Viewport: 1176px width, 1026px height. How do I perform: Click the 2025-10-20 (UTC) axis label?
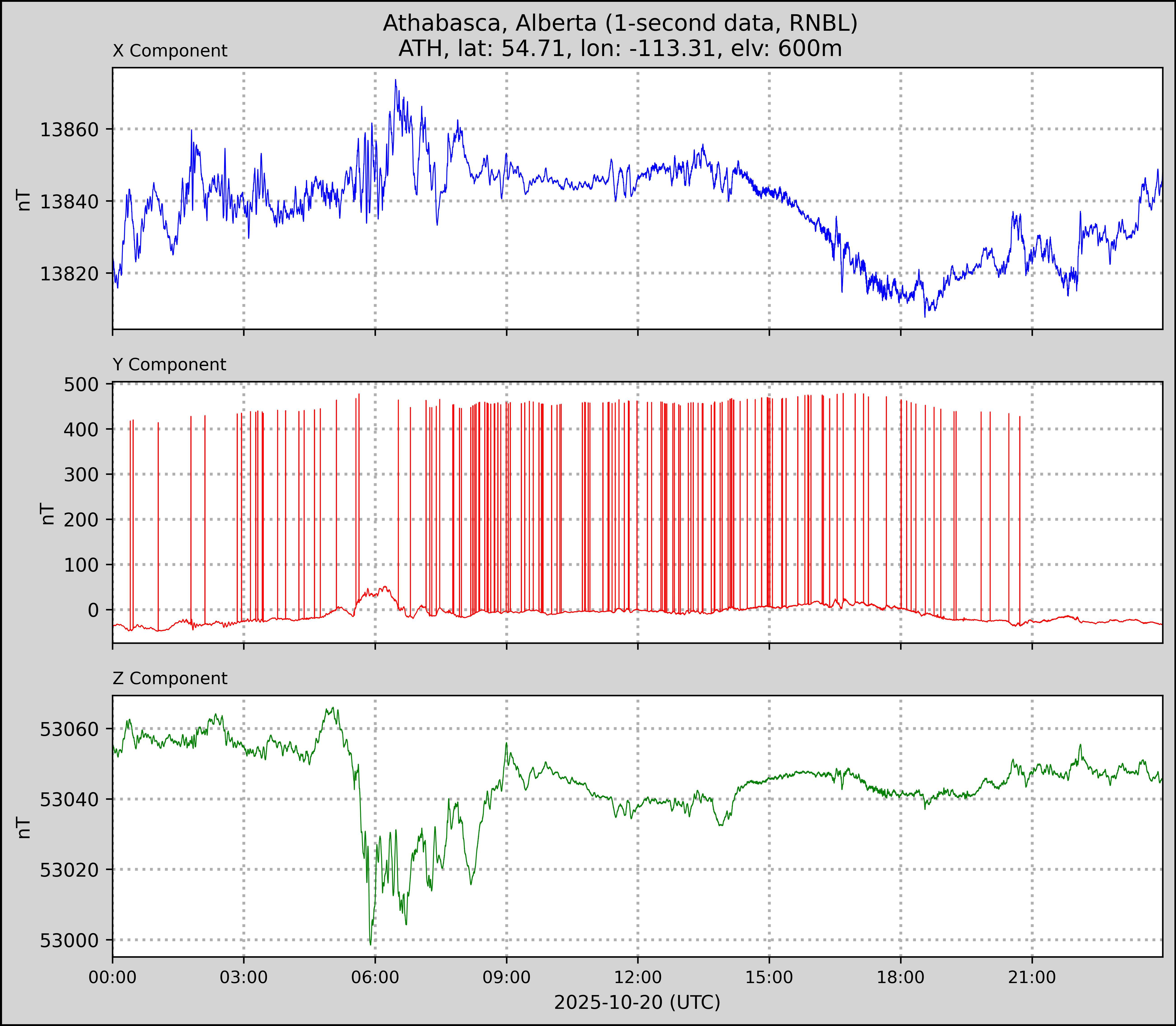point(637,1003)
